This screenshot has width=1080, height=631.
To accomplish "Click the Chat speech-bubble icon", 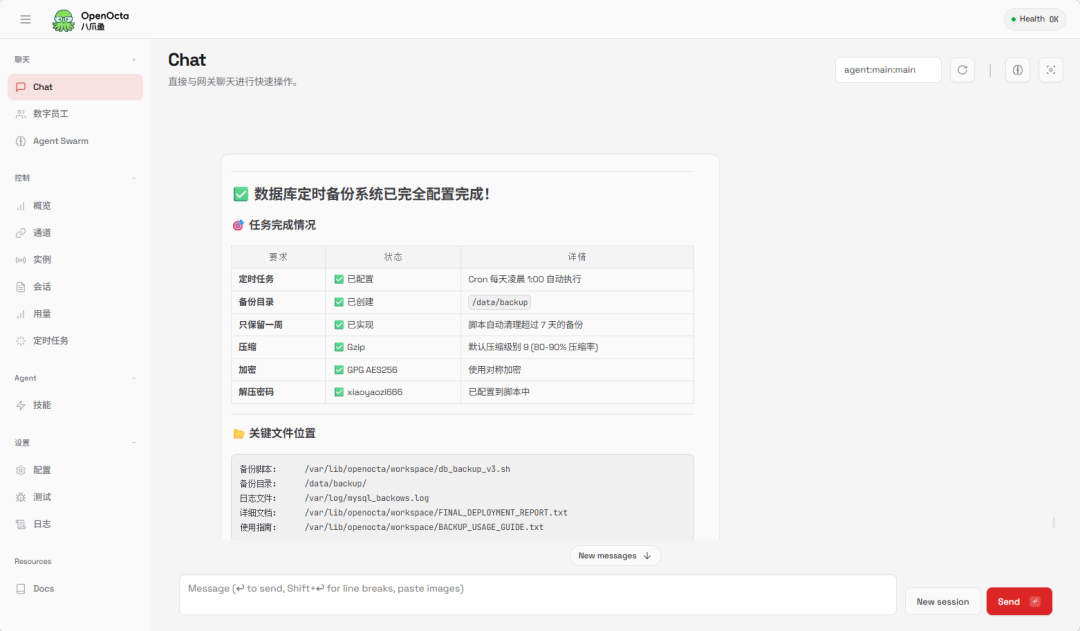I will 21,87.
